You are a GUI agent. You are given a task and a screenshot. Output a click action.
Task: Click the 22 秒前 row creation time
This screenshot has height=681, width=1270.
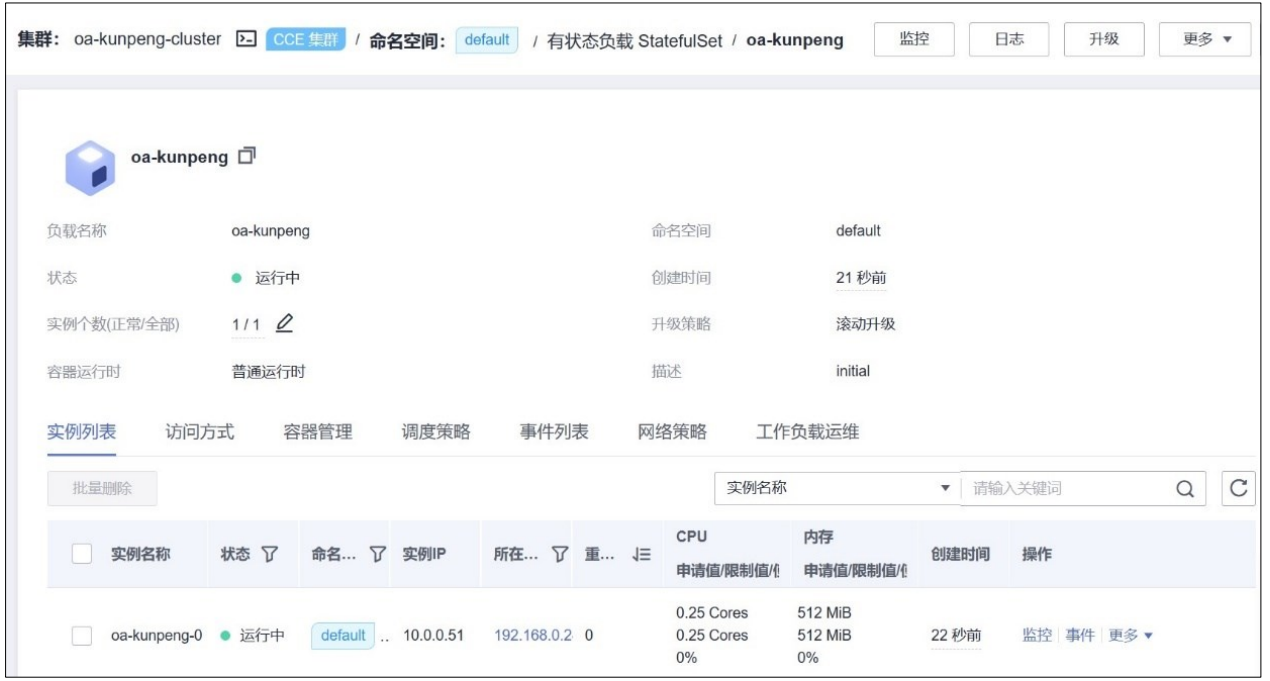[956, 635]
